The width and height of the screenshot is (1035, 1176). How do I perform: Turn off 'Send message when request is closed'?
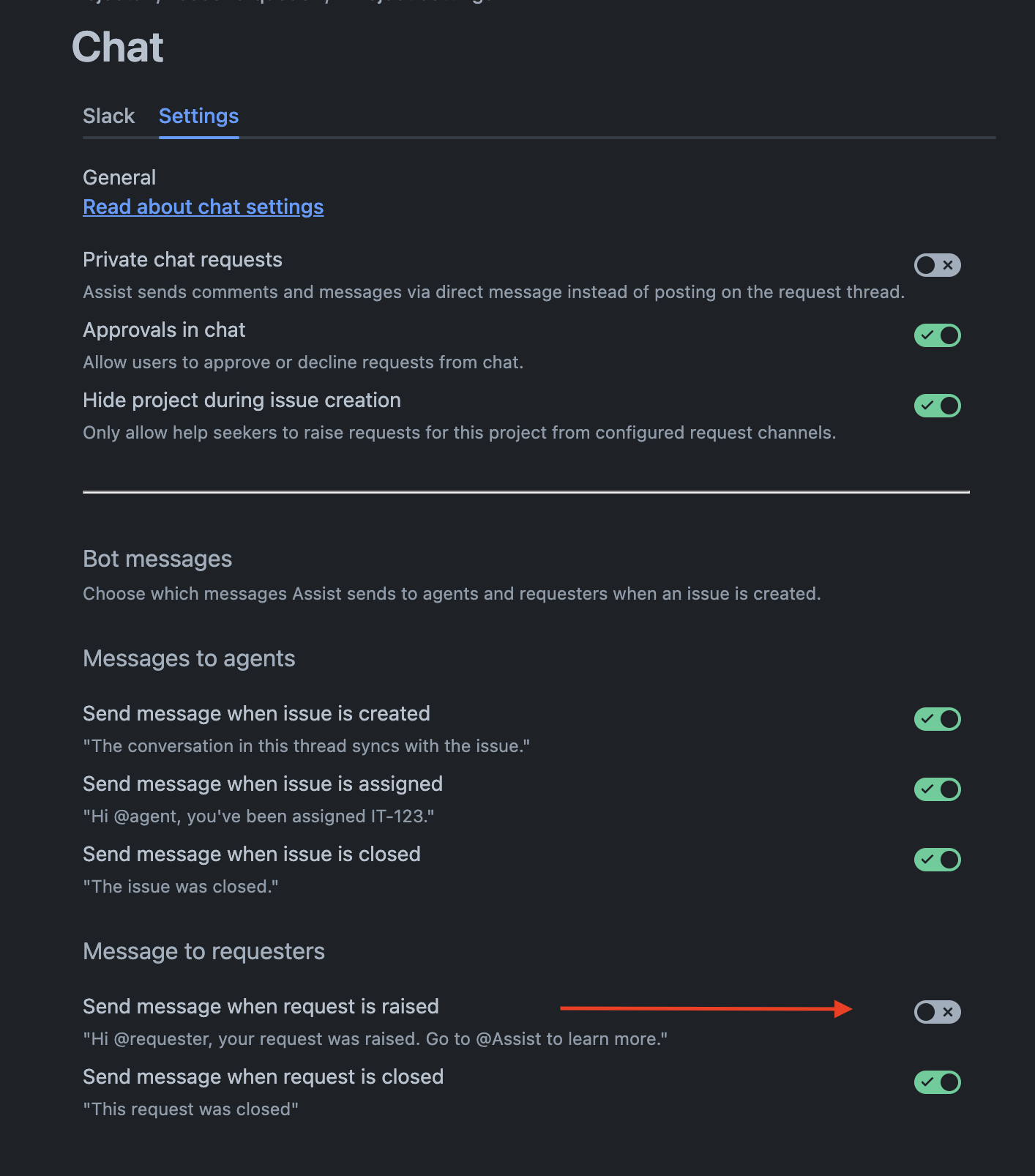(937, 1082)
